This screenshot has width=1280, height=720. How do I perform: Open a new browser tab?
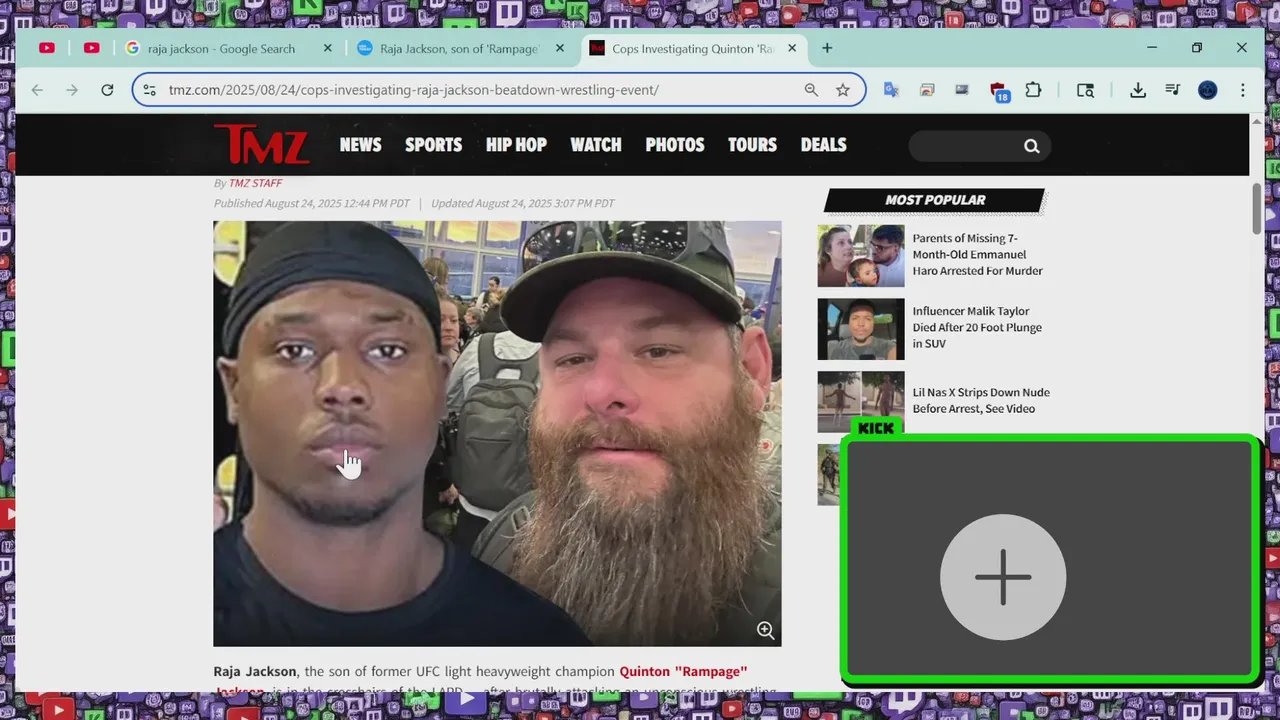pos(827,48)
